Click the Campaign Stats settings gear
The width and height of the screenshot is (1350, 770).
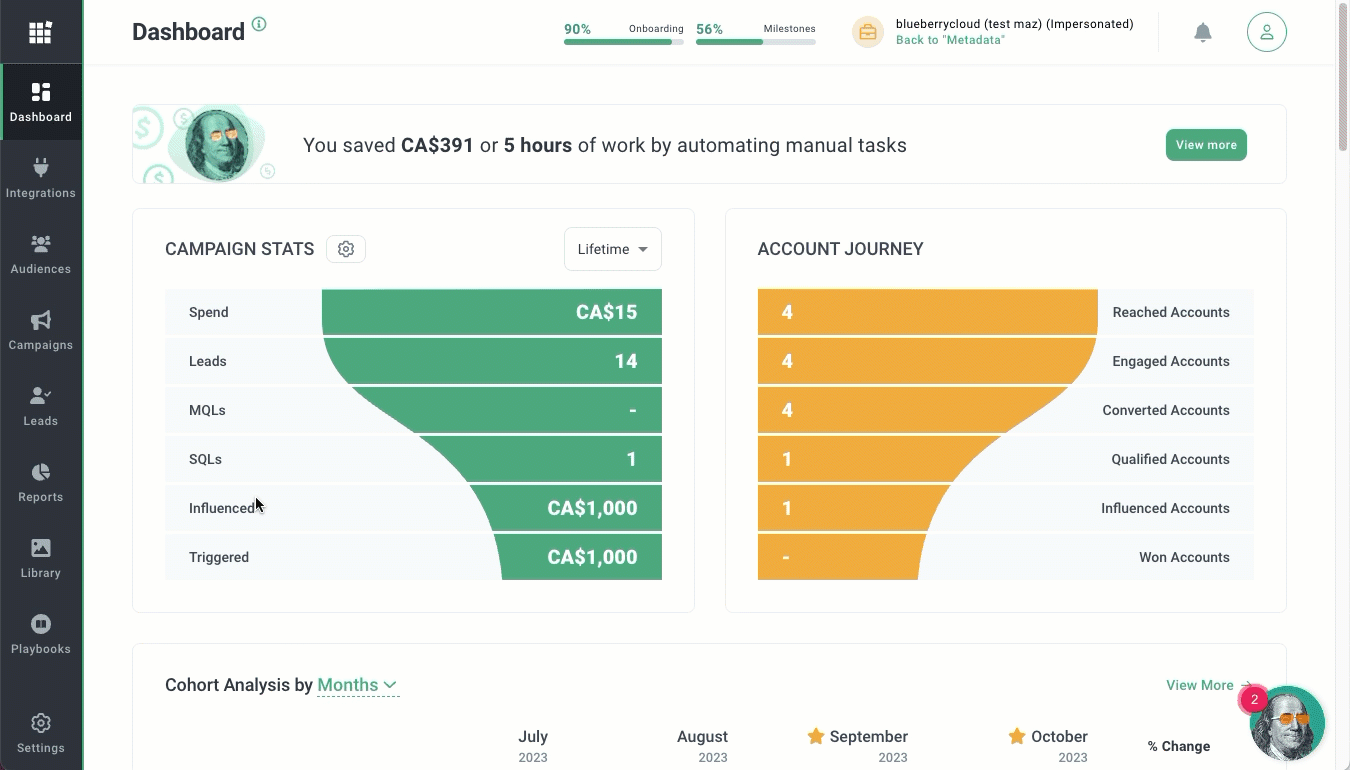[x=346, y=249]
